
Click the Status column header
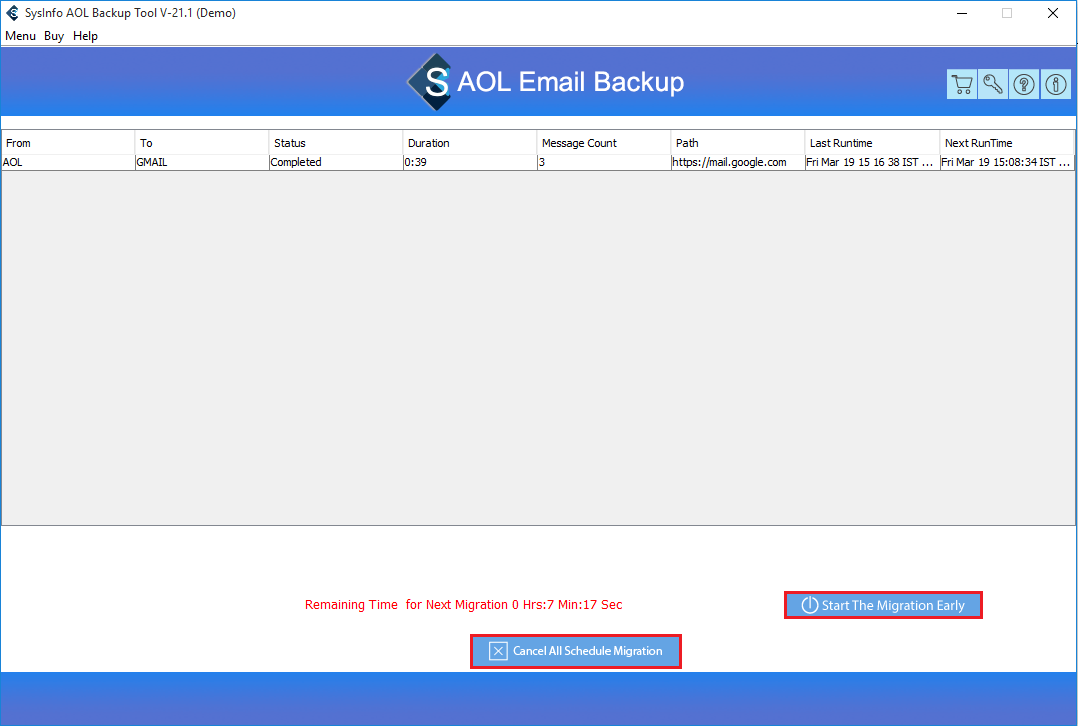[x=336, y=143]
